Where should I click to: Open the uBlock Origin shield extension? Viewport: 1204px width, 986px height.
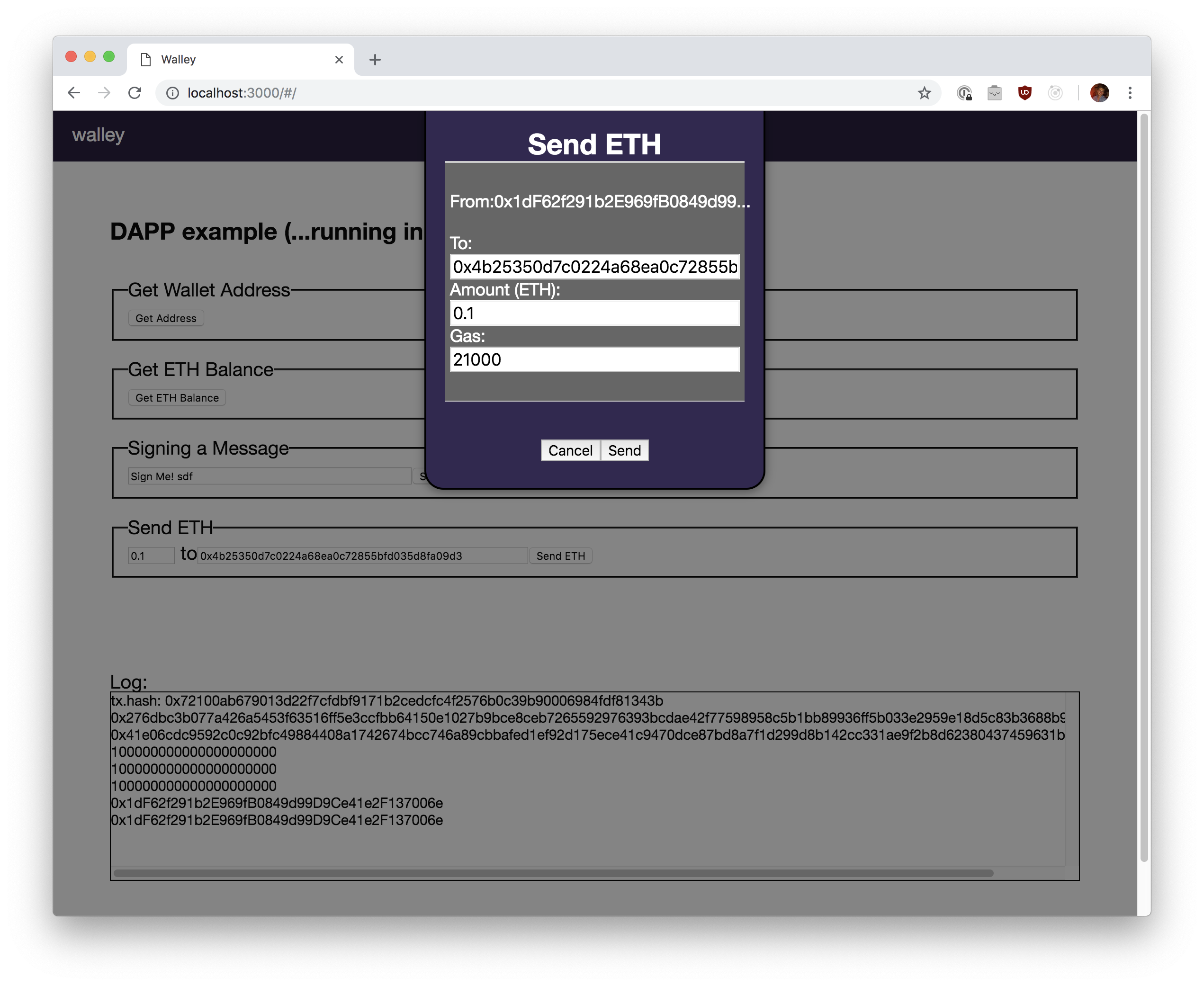point(1024,92)
